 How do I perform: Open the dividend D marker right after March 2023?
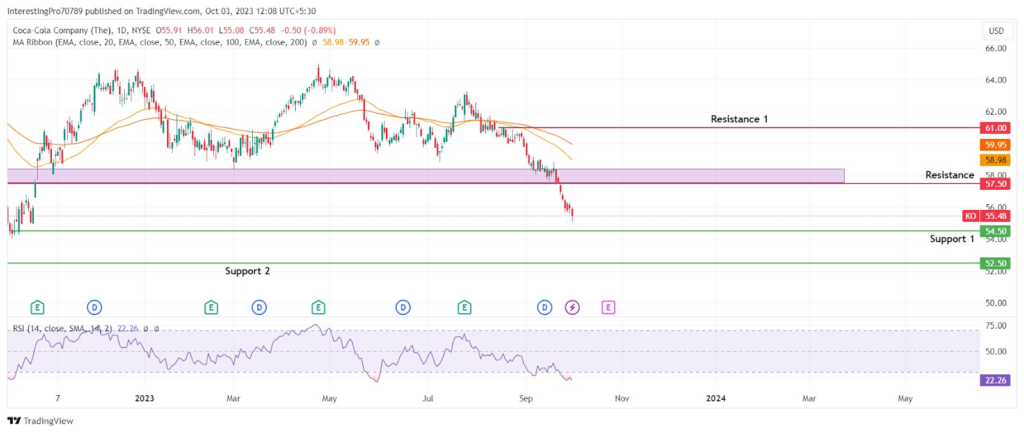click(x=259, y=307)
